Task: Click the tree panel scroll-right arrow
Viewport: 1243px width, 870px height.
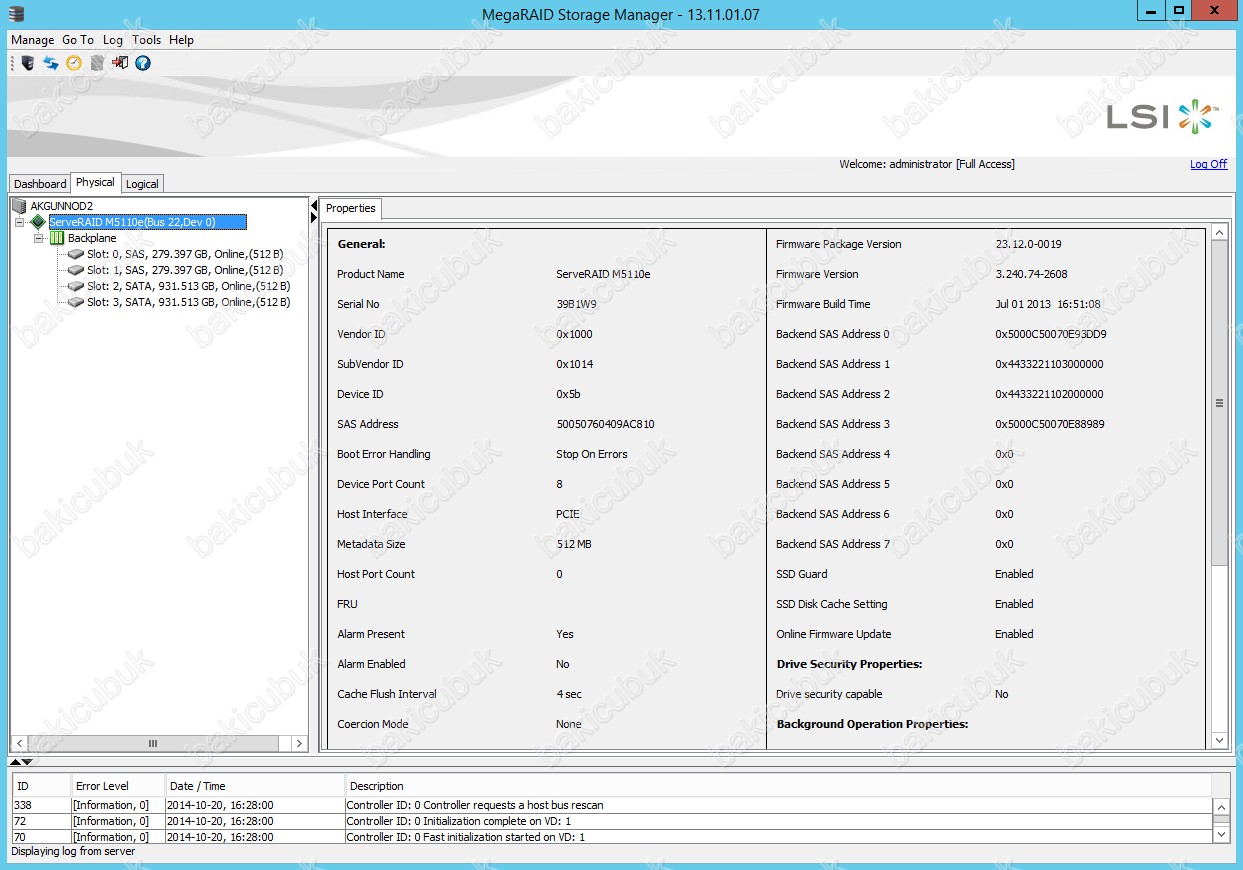Action: click(299, 743)
